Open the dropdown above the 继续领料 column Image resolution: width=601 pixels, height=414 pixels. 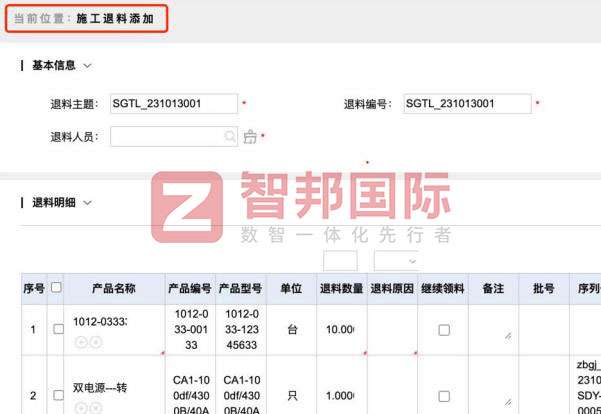pos(397,261)
